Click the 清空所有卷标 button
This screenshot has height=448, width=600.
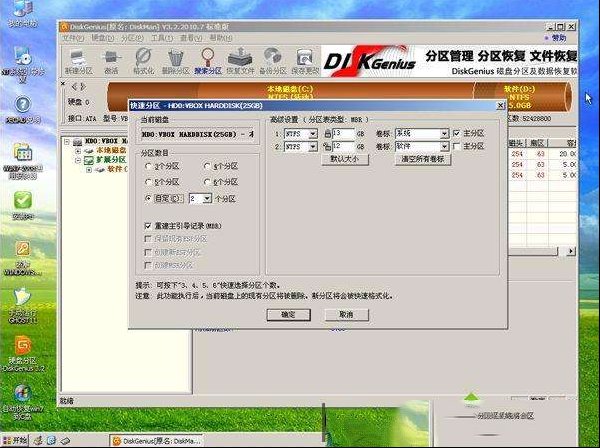[x=423, y=159]
